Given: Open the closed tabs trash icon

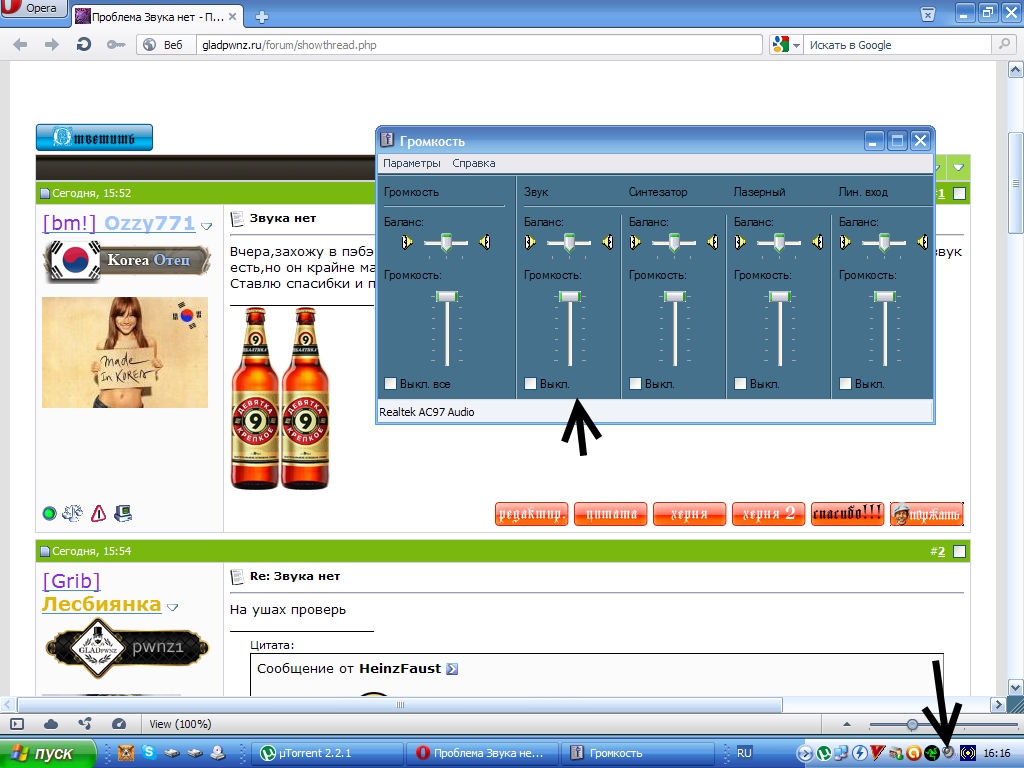Looking at the screenshot, I should (928, 14).
